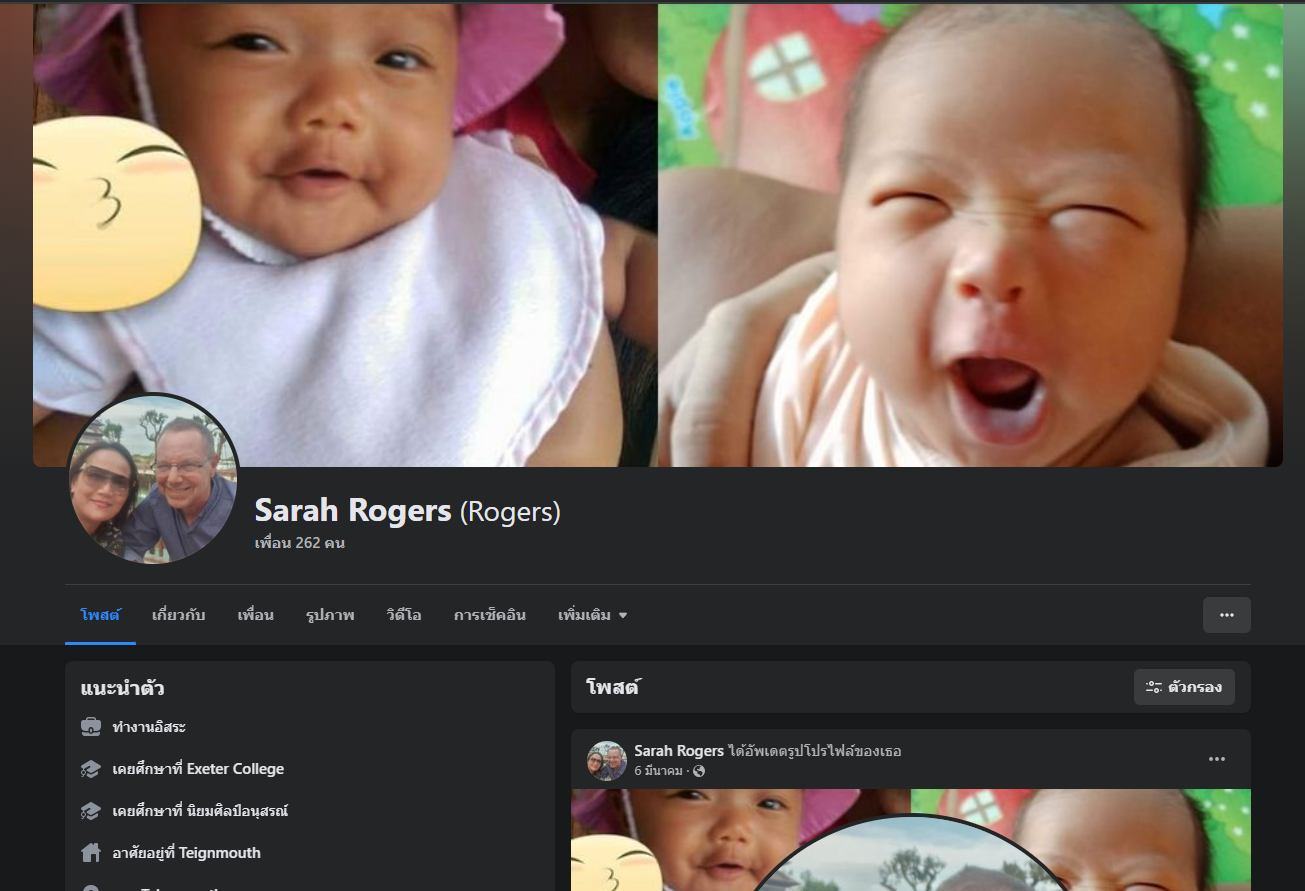
Task: Expand the เพิ่มเติม dropdown
Action: (x=593, y=615)
